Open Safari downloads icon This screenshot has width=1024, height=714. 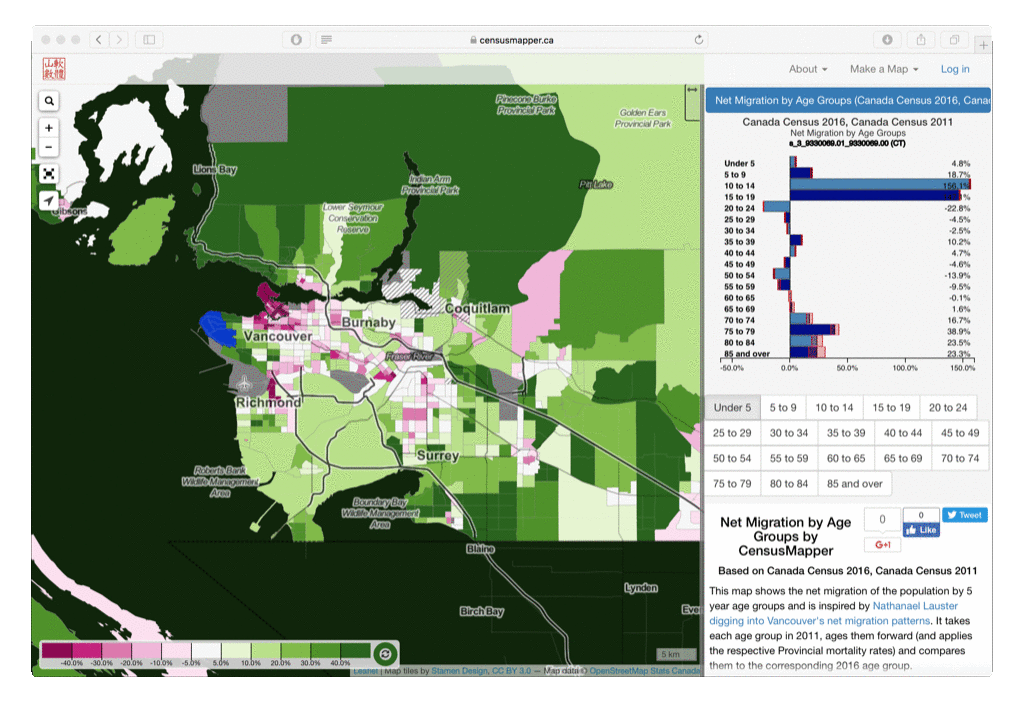click(x=888, y=40)
